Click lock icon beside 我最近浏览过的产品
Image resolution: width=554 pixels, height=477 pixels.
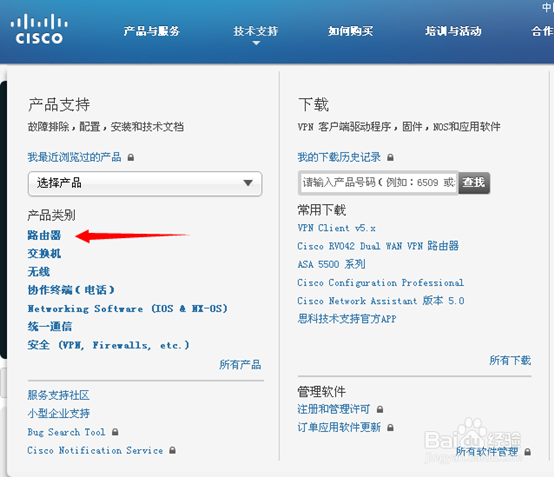point(131,157)
